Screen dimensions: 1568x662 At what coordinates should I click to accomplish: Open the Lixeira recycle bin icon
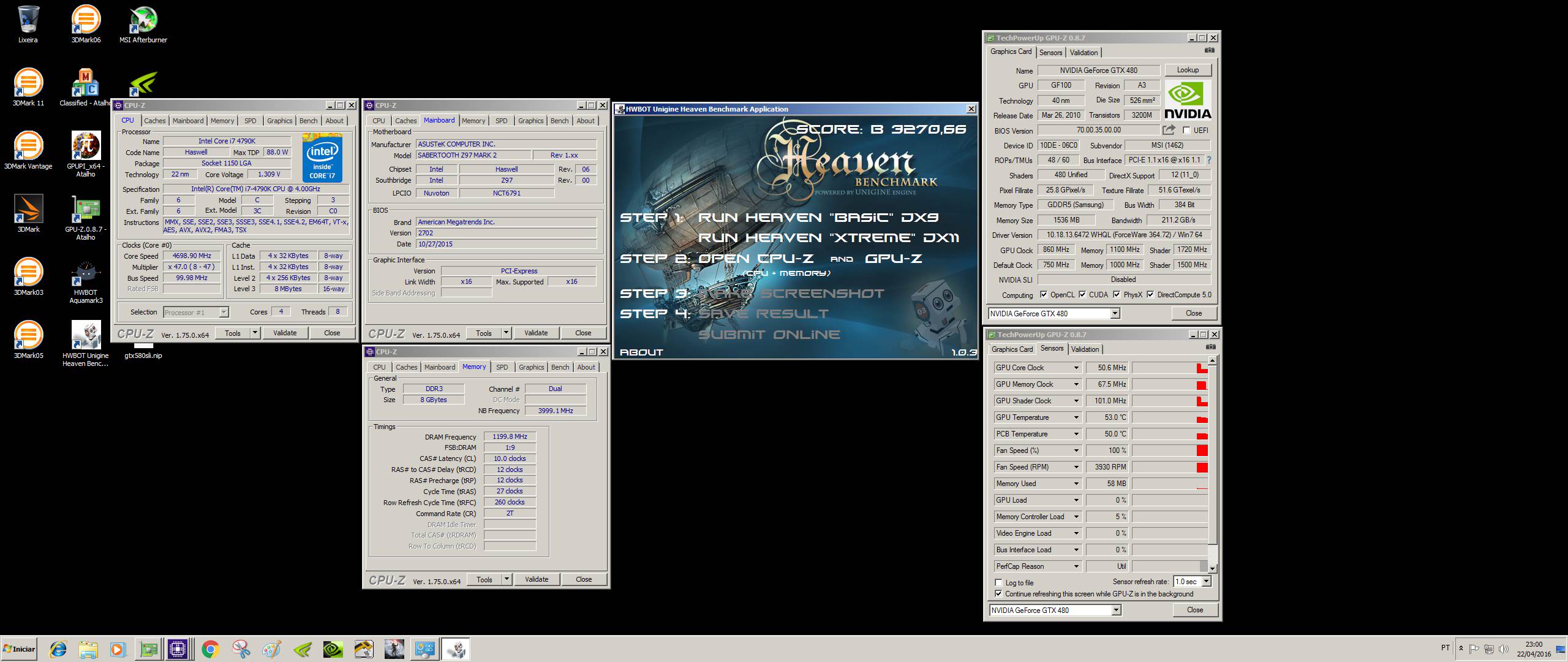pos(28,25)
